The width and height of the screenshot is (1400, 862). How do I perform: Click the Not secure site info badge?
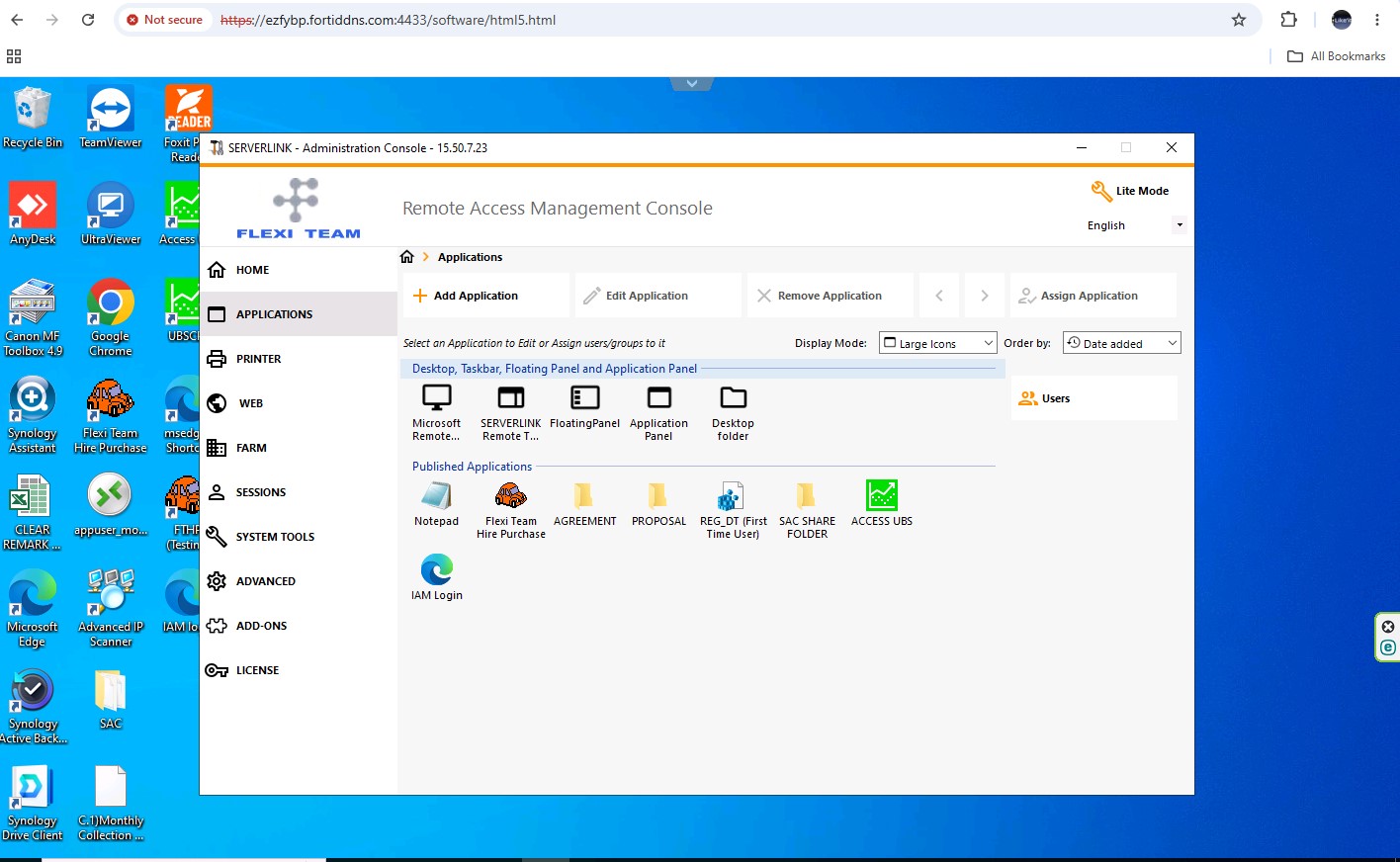(x=164, y=20)
